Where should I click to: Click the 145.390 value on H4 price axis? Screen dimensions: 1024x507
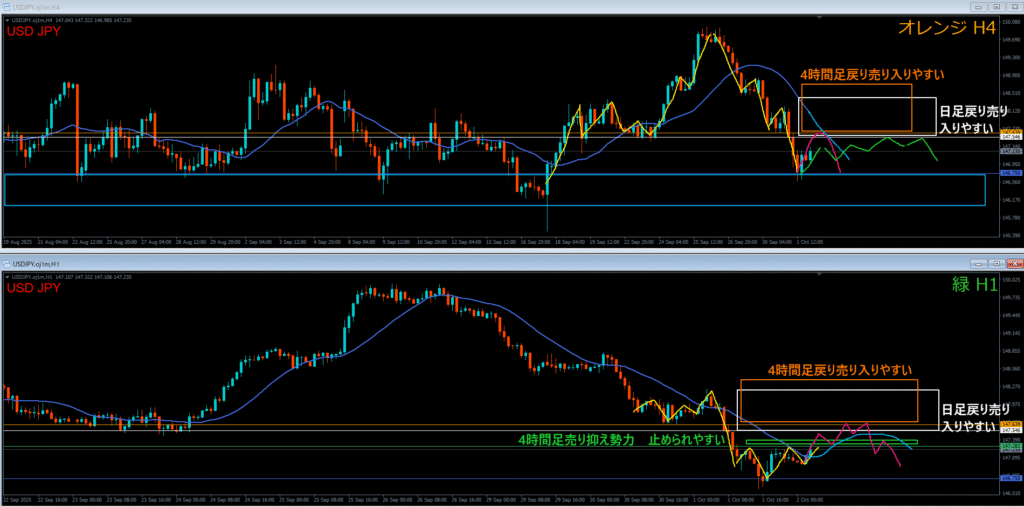pos(1010,235)
